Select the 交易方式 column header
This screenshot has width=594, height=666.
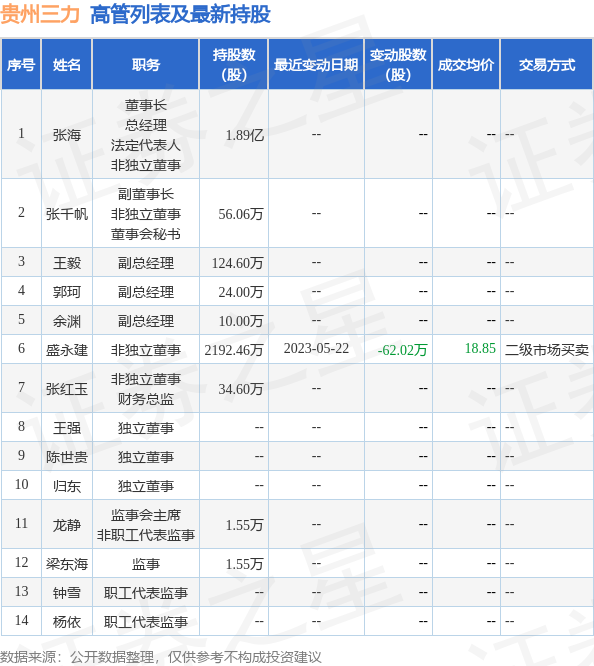547,65
